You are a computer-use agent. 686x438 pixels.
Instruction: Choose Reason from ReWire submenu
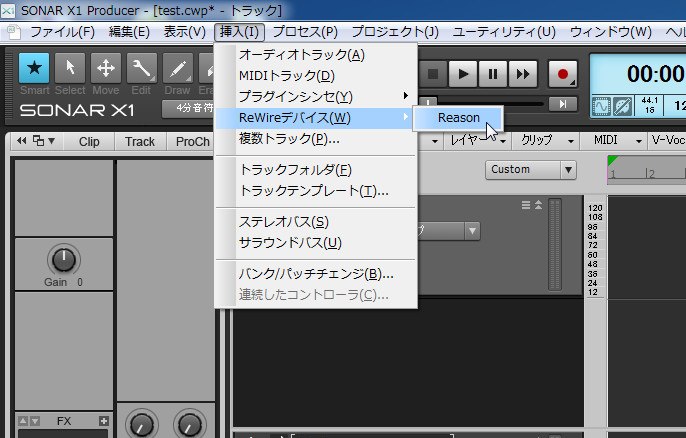coord(458,118)
